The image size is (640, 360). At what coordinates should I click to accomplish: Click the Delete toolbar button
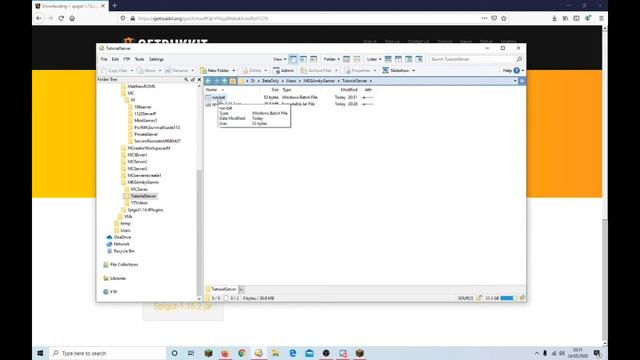click(252, 71)
